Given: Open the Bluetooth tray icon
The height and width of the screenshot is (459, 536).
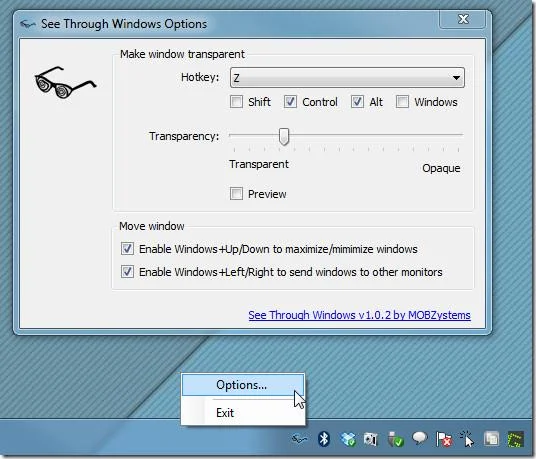Looking at the screenshot, I should pos(323,438).
